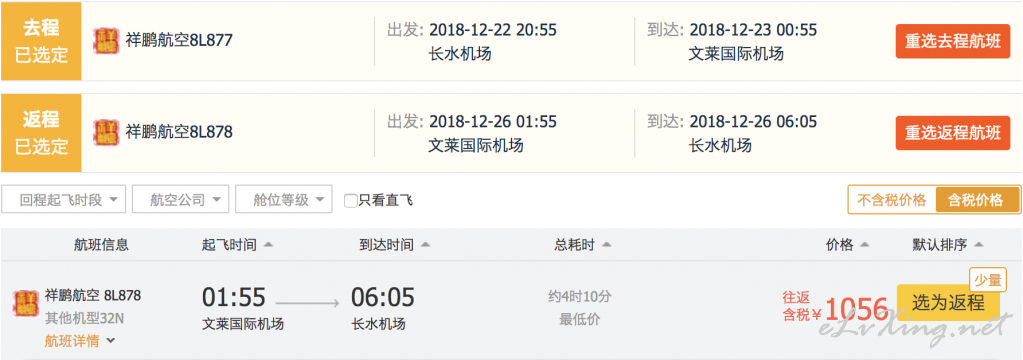
Task: Click the 返程已选定 label tab
Action: pyautogui.click(x=41, y=133)
